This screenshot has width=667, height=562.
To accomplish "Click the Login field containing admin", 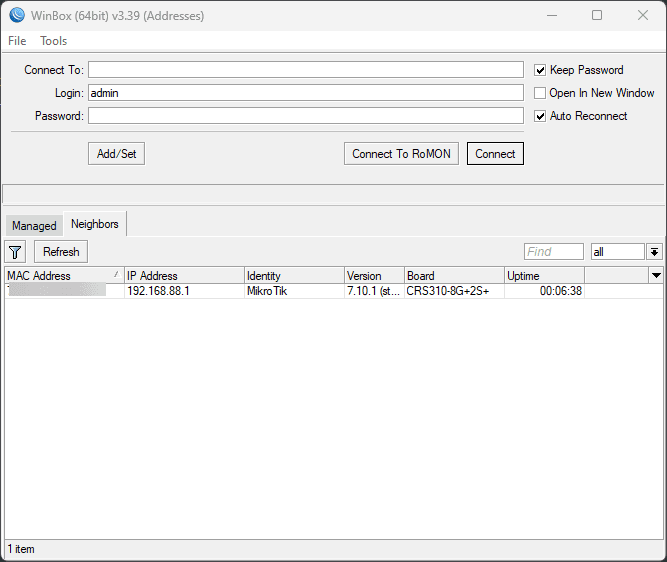I will click(x=306, y=93).
